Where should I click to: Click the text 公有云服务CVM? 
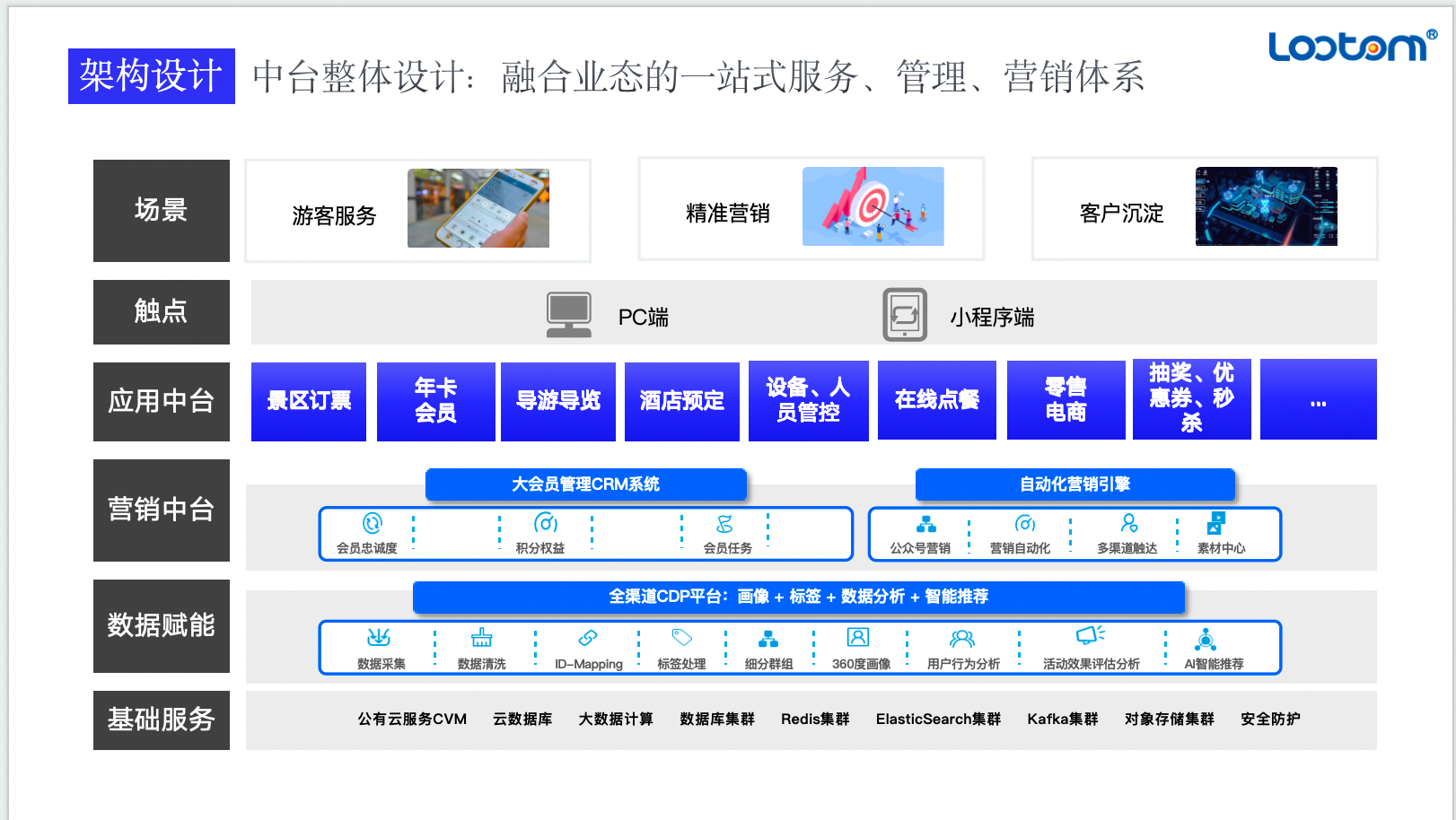[412, 720]
